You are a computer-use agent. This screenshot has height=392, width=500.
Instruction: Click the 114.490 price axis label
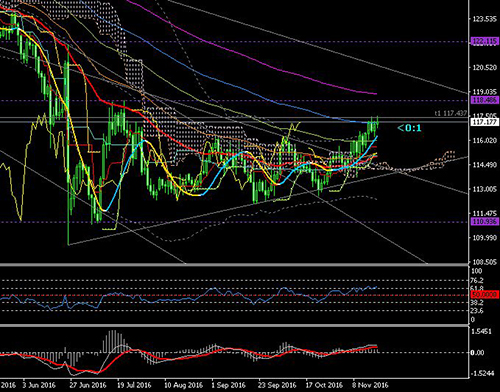tap(485, 165)
